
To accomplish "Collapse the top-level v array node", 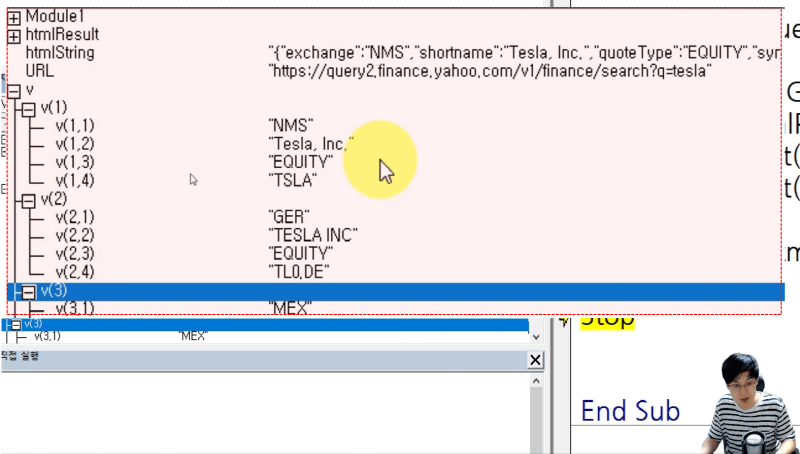I will point(14,90).
